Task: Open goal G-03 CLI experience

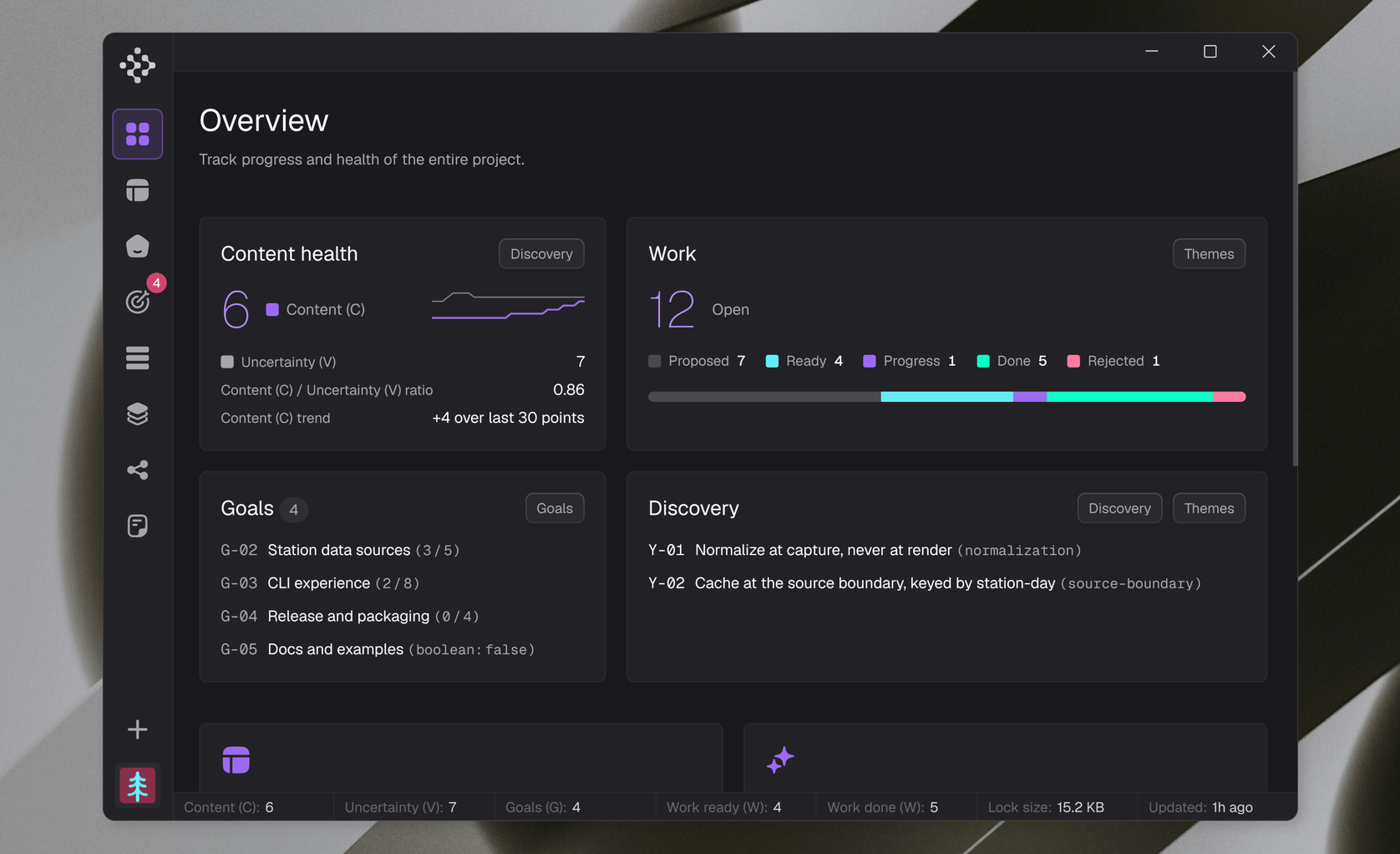Action: [x=320, y=583]
